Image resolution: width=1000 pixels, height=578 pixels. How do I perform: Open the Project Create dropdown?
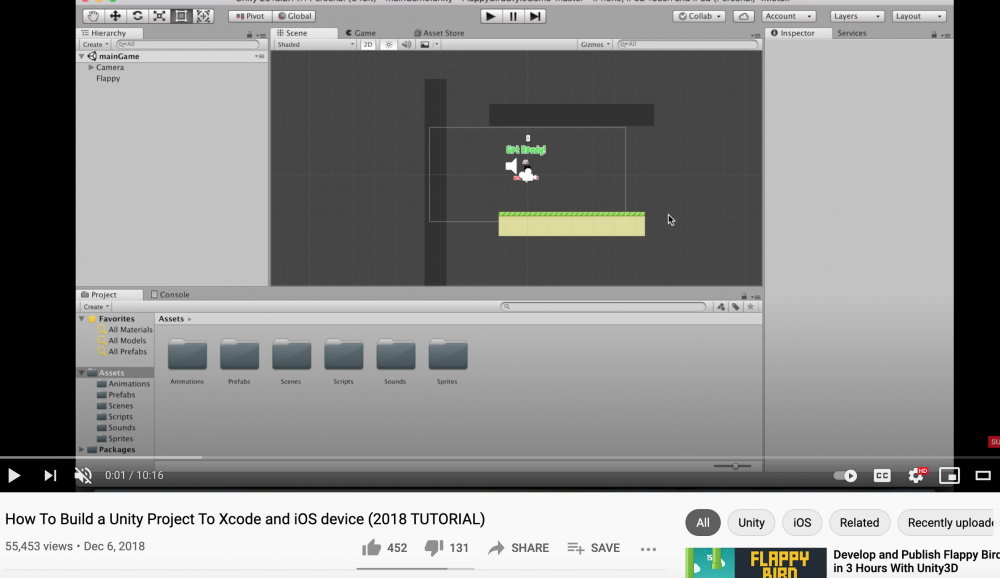96,306
